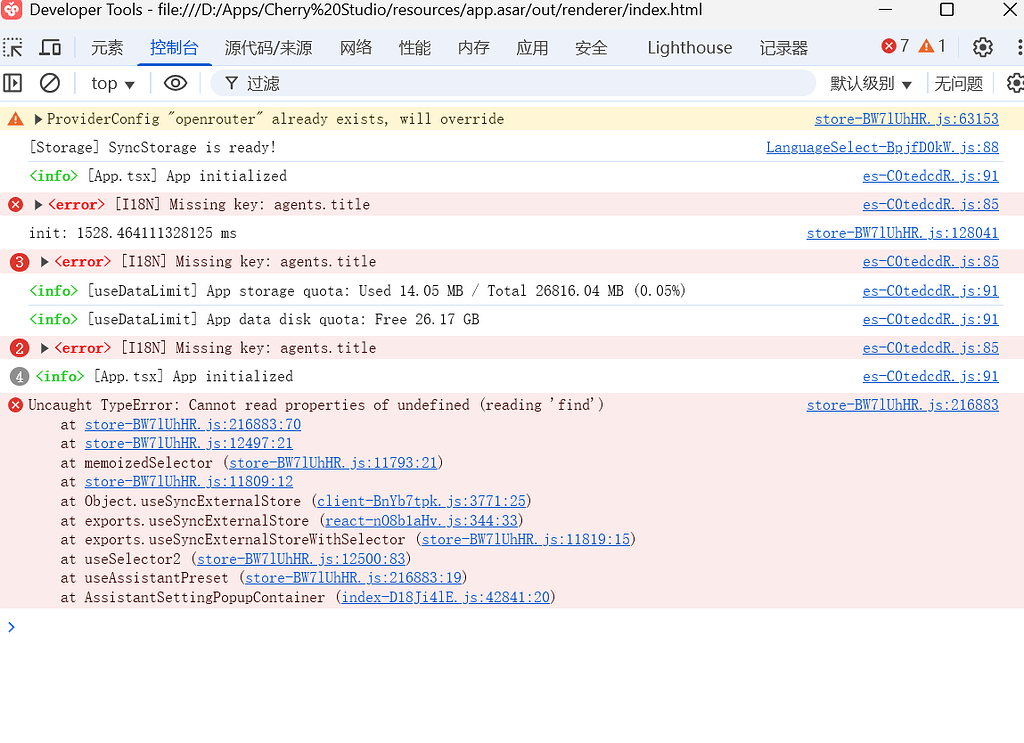Click the console prompt input line
The height and width of the screenshot is (743, 1024).
[x=512, y=627]
